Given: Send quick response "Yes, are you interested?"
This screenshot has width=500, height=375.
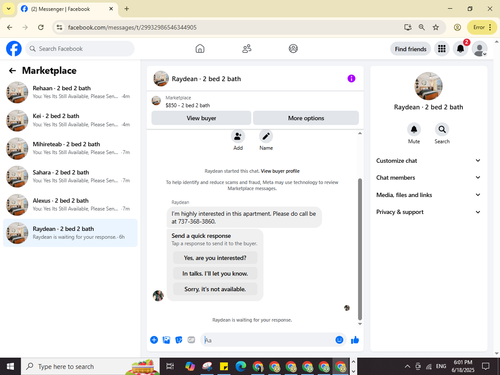Looking at the screenshot, I should (x=215, y=258).
